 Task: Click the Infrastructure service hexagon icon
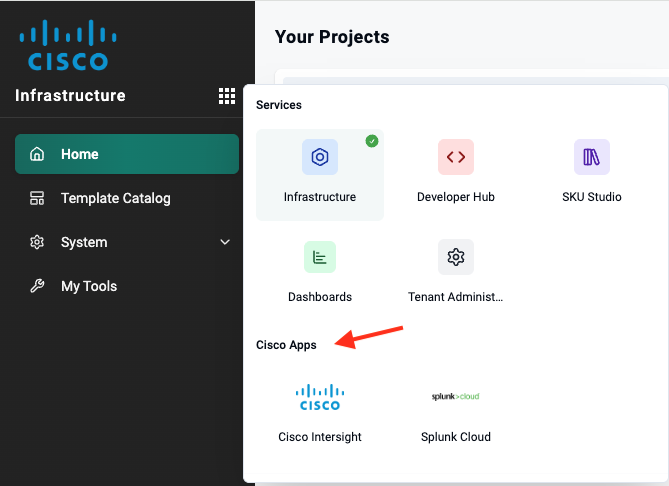pyautogui.click(x=320, y=157)
